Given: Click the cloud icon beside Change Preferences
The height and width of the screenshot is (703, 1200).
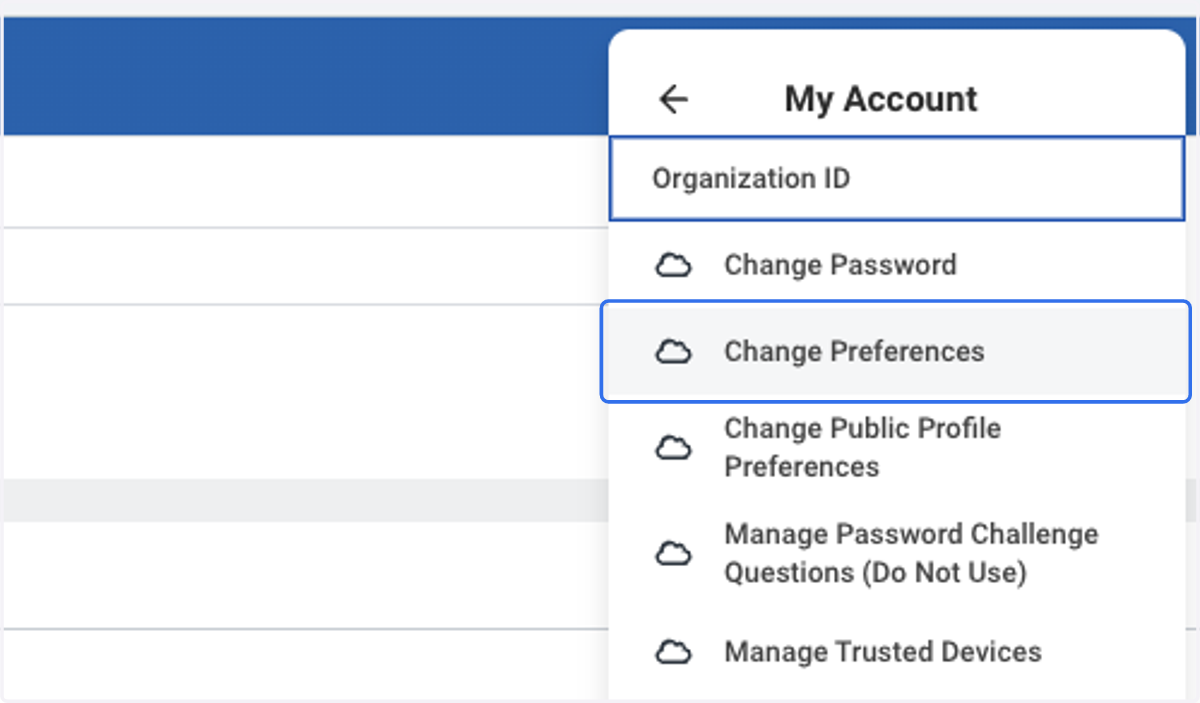Looking at the screenshot, I should [673, 351].
